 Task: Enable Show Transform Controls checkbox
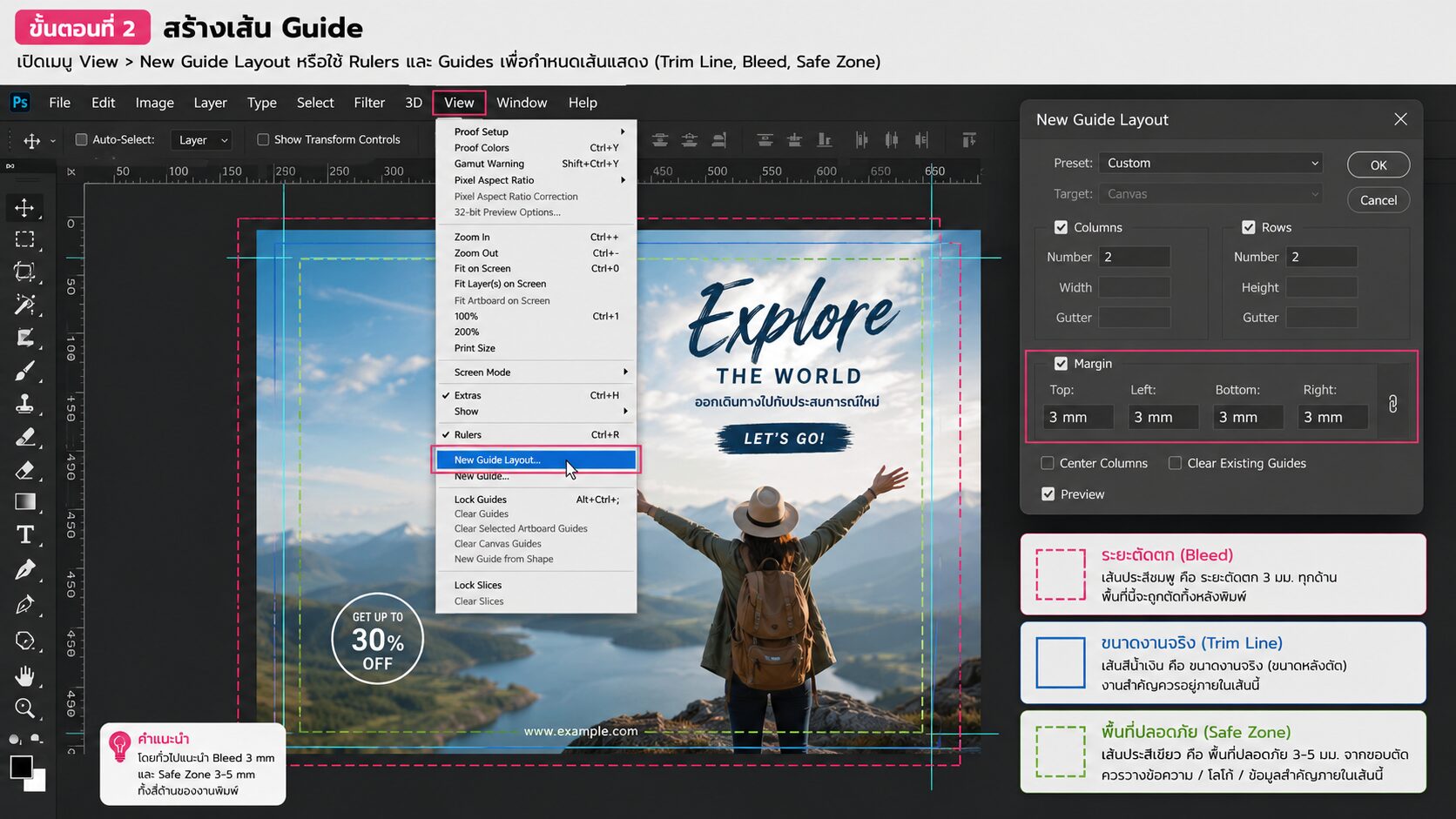pyautogui.click(x=263, y=139)
